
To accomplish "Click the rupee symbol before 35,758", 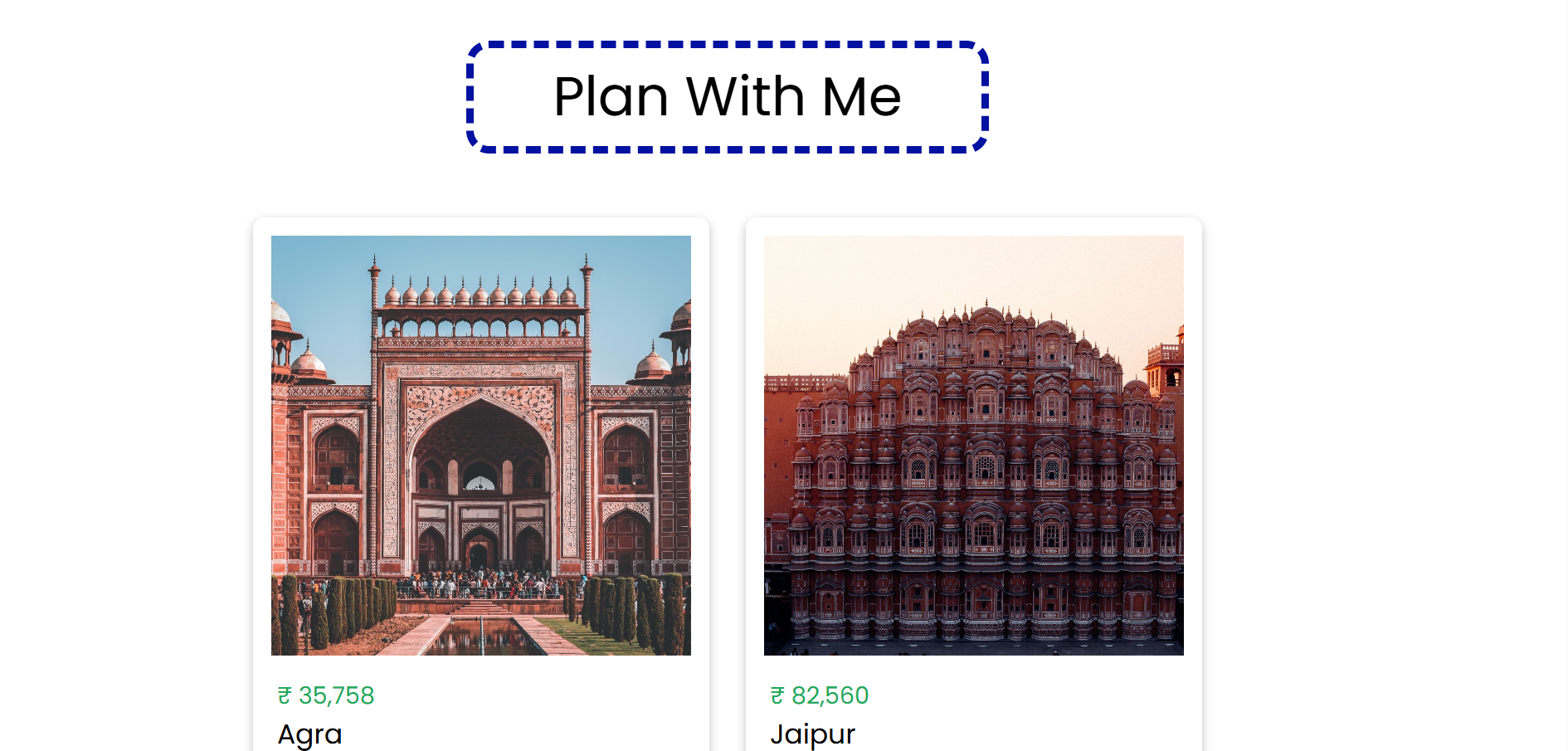I will (x=285, y=695).
